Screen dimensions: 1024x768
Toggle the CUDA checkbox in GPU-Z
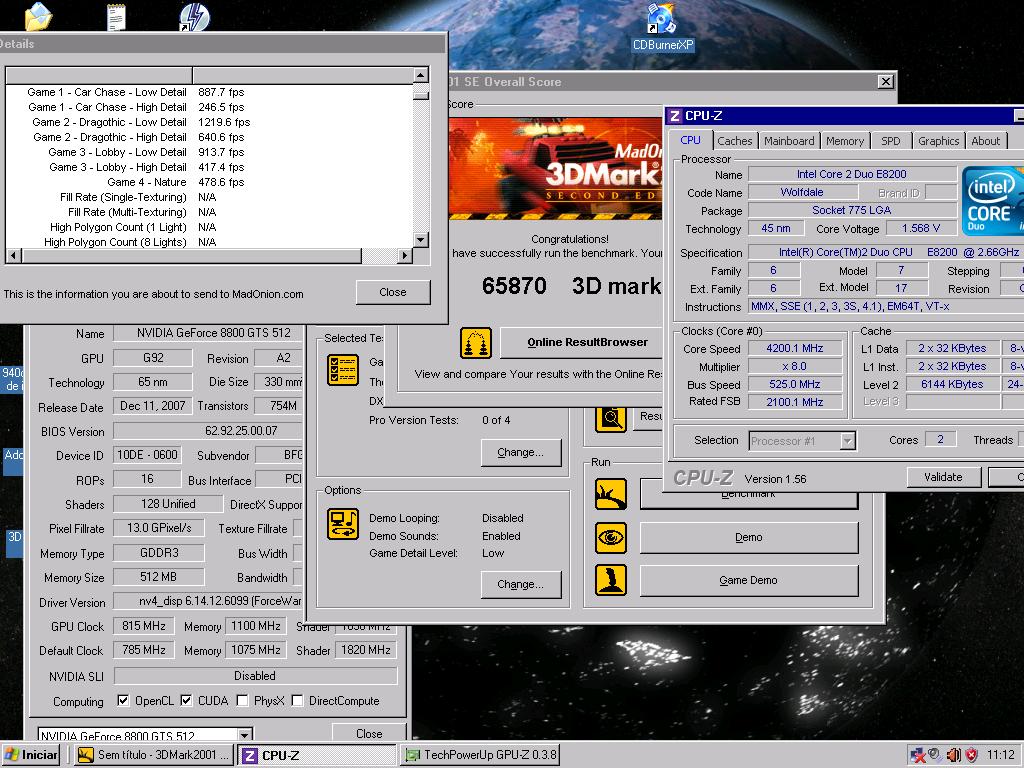[186, 700]
